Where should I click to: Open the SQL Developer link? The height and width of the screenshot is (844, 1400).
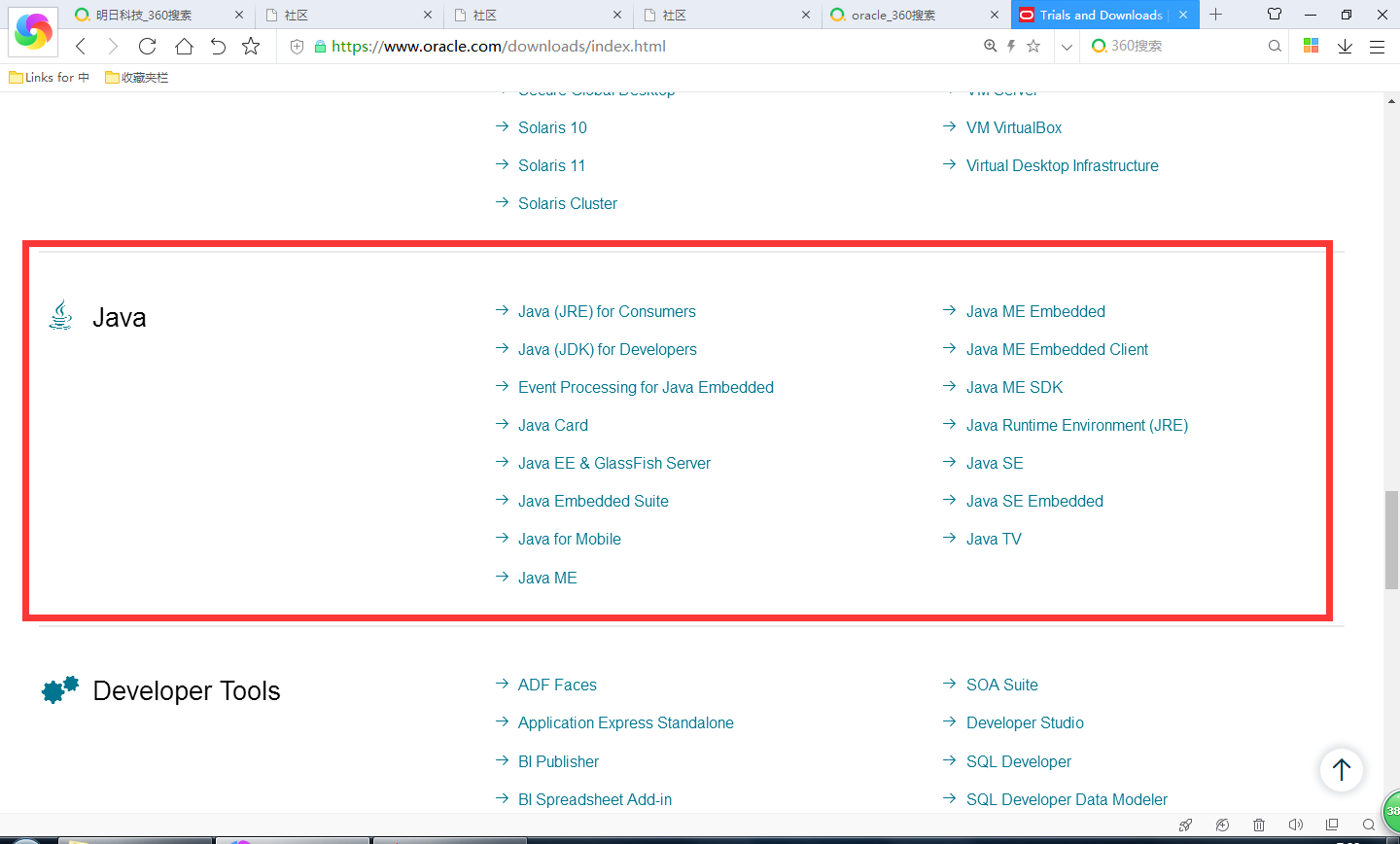tap(1019, 761)
